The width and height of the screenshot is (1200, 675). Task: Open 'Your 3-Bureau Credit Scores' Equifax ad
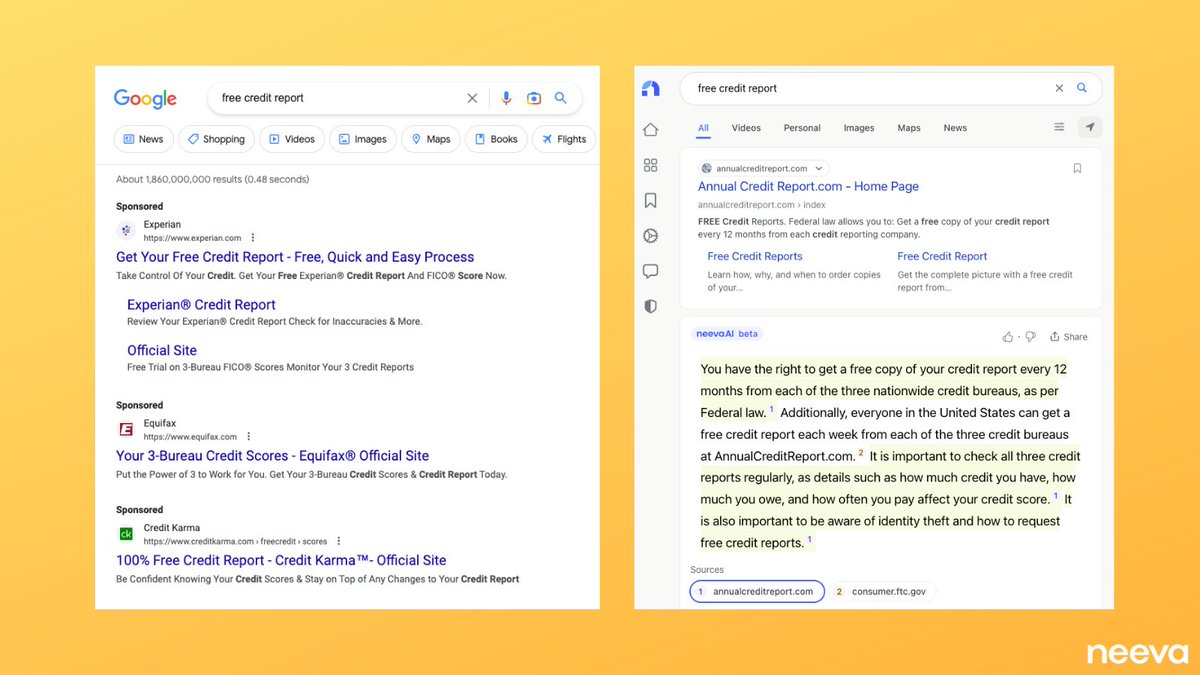click(272, 456)
